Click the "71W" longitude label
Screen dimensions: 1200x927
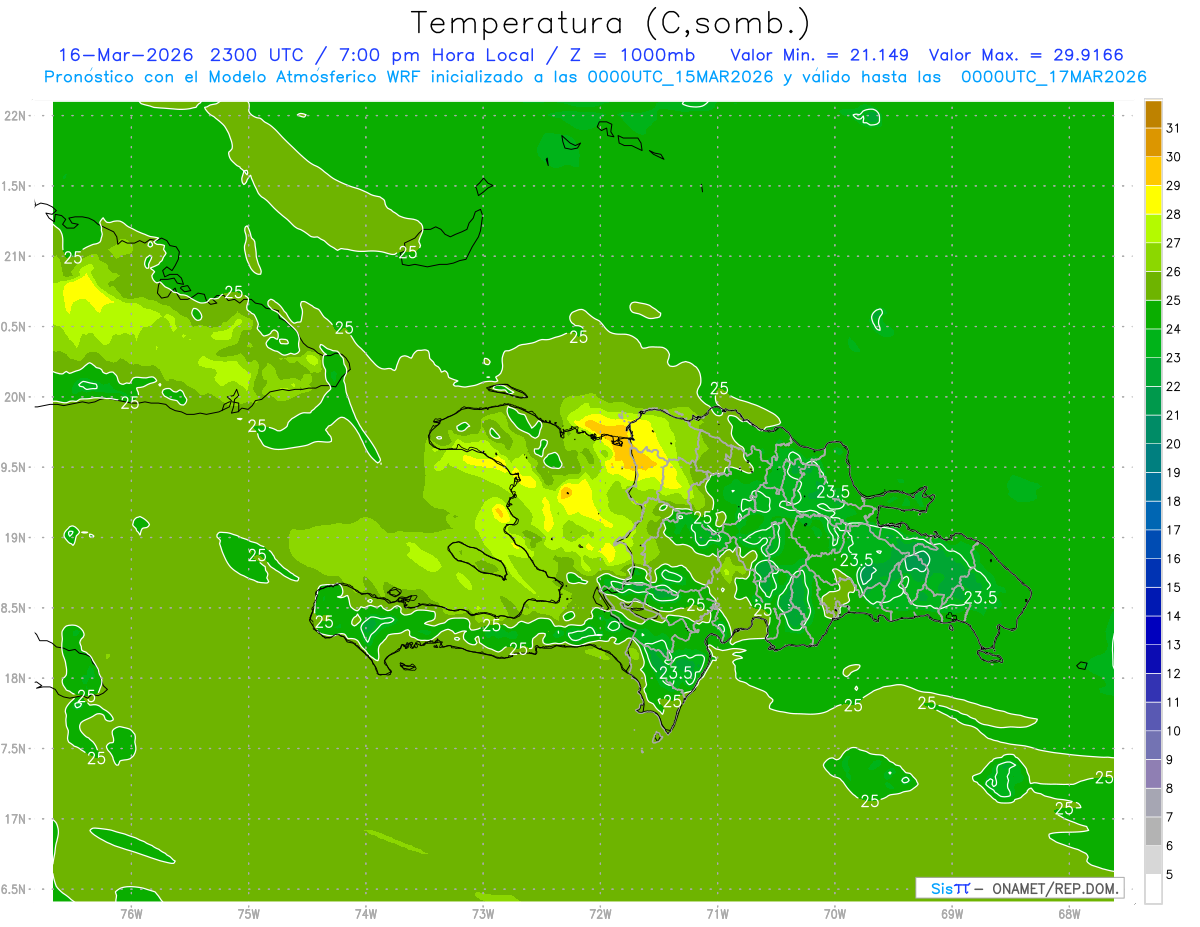(717, 913)
